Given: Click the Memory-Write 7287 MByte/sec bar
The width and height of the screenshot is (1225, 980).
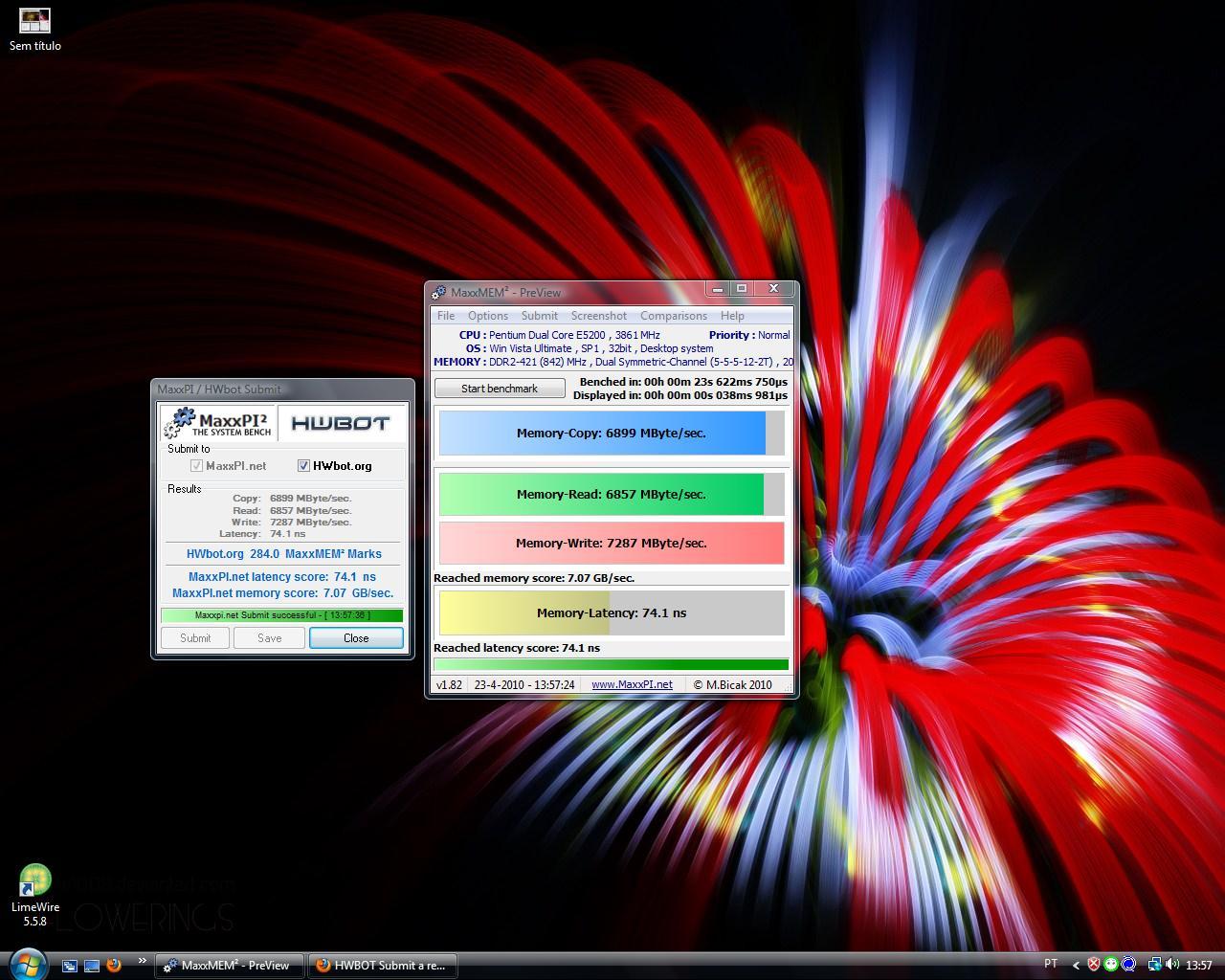Looking at the screenshot, I should click(612, 543).
